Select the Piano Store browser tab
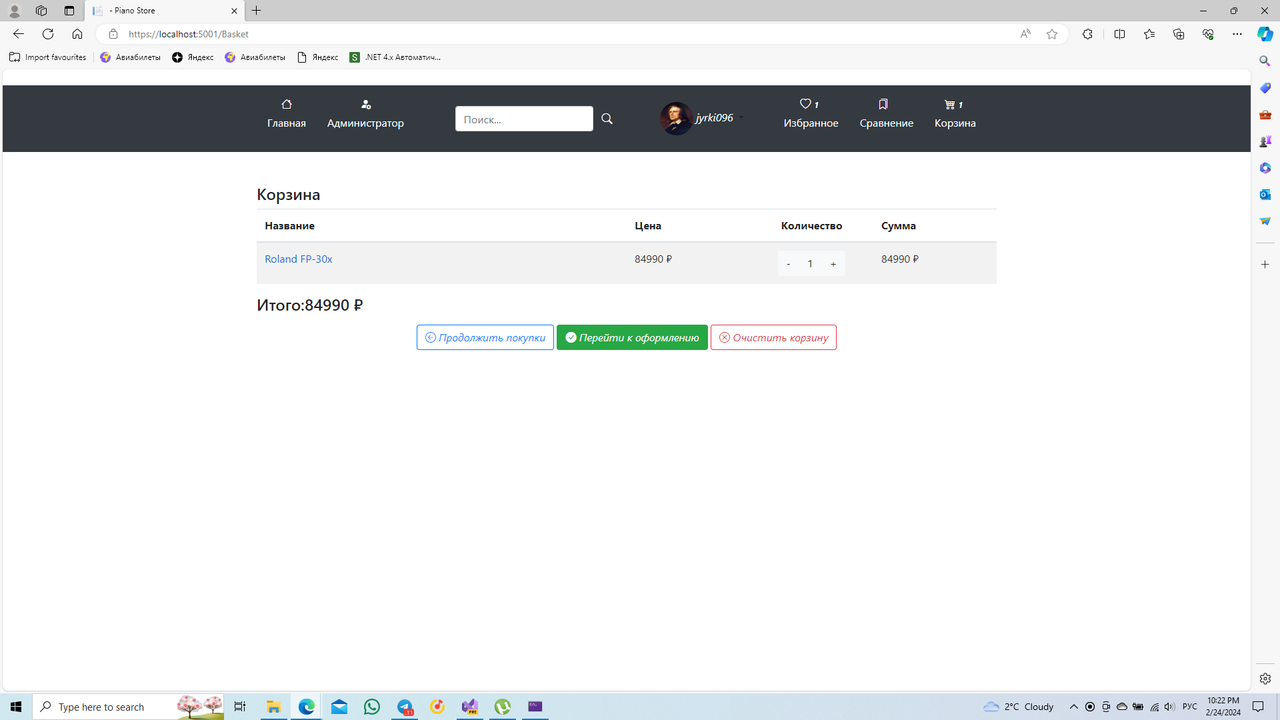Viewport: 1280px width, 720px height. click(x=164, y=11)
